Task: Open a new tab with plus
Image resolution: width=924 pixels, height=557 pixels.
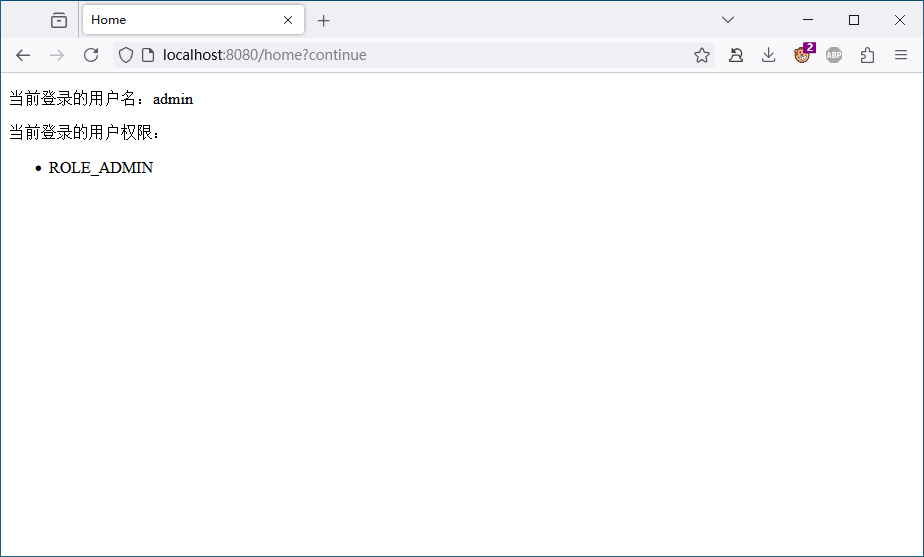Action: [324, 21]
